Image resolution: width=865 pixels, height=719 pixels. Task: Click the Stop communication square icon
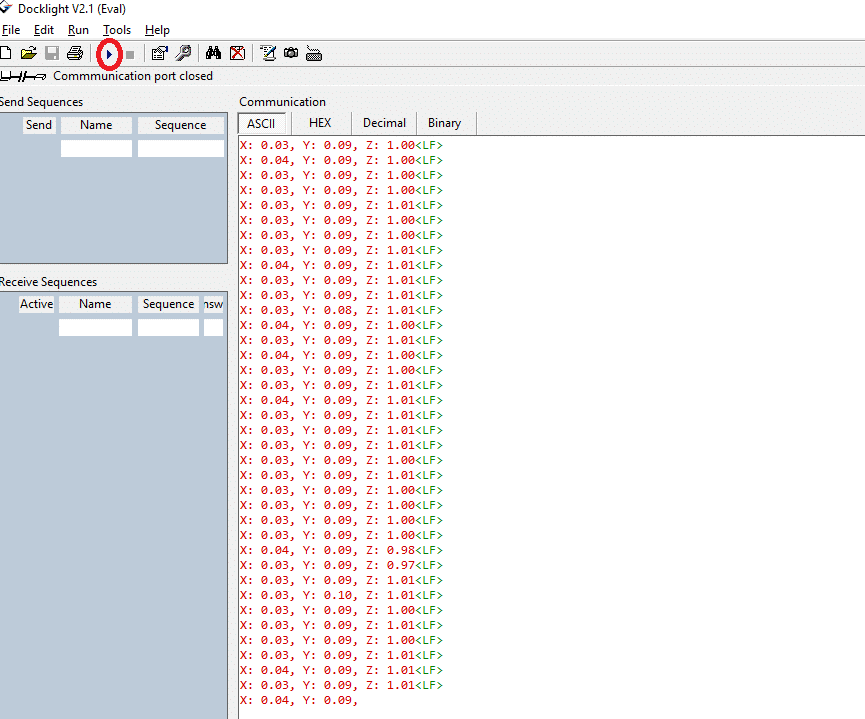click(130, 53)
